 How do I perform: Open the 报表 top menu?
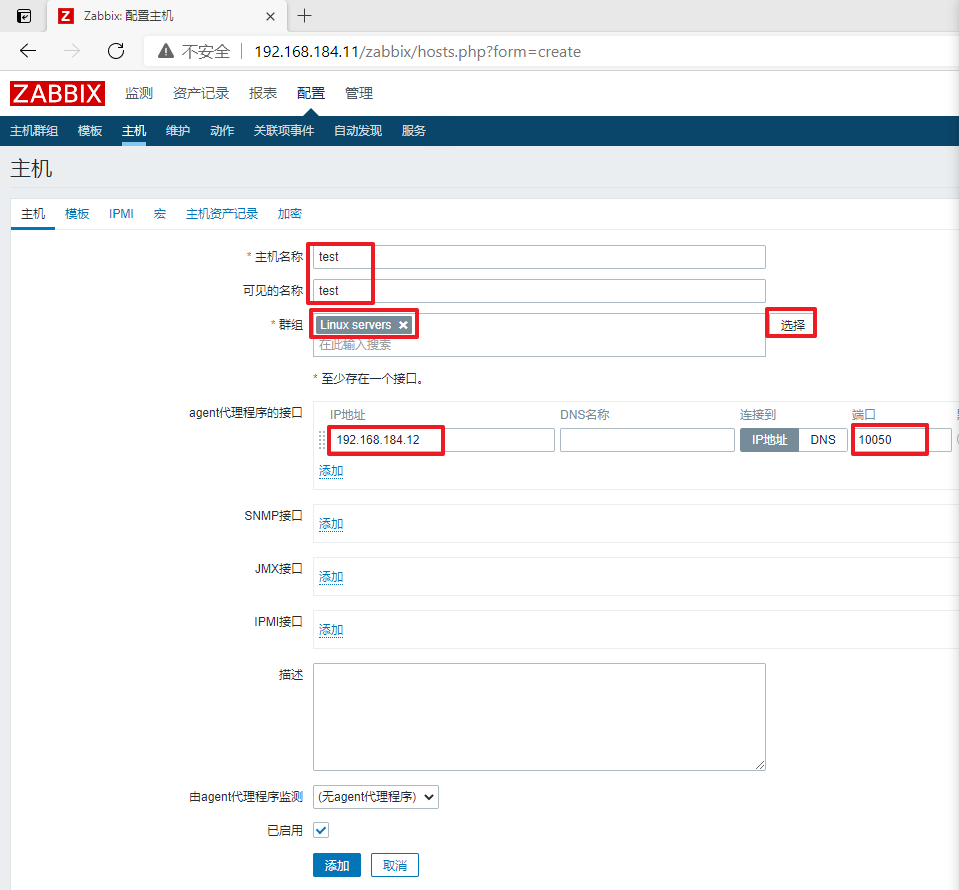click(x=263, y=93)
